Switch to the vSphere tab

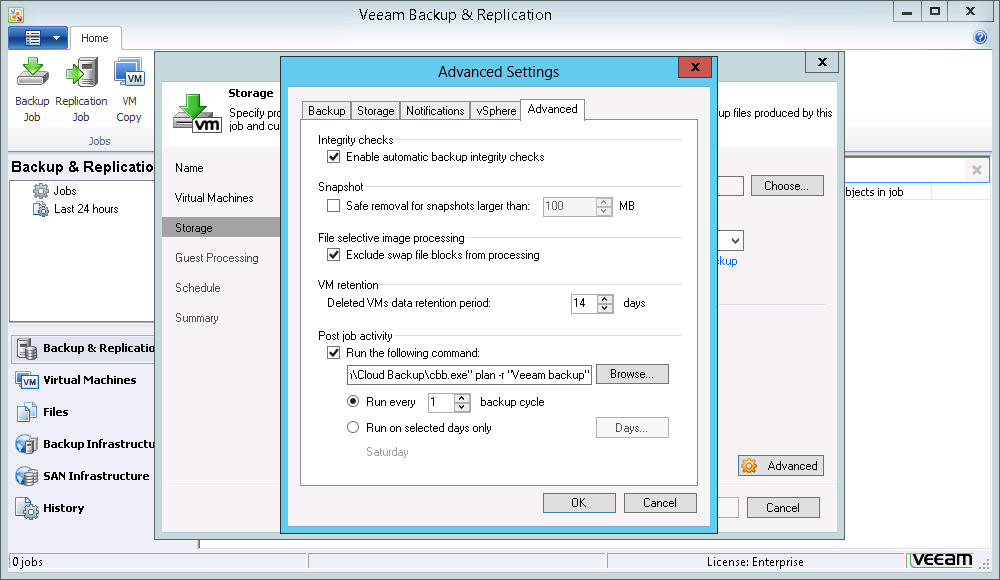point(496,111)
